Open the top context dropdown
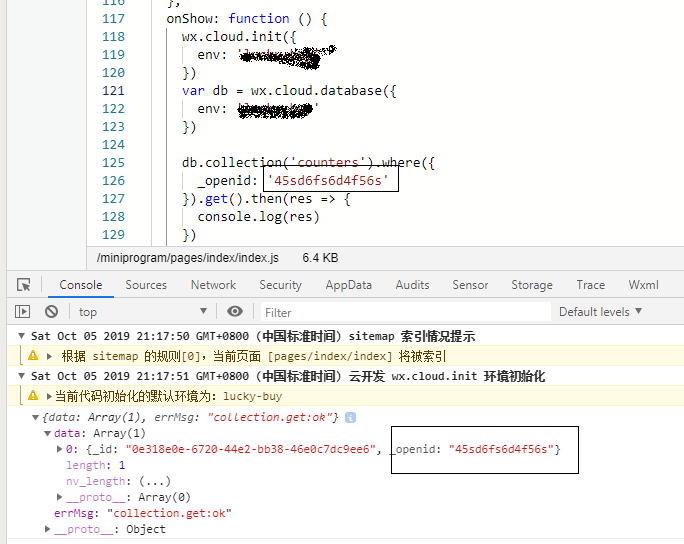The image size is (684, 544). [143, 311]
